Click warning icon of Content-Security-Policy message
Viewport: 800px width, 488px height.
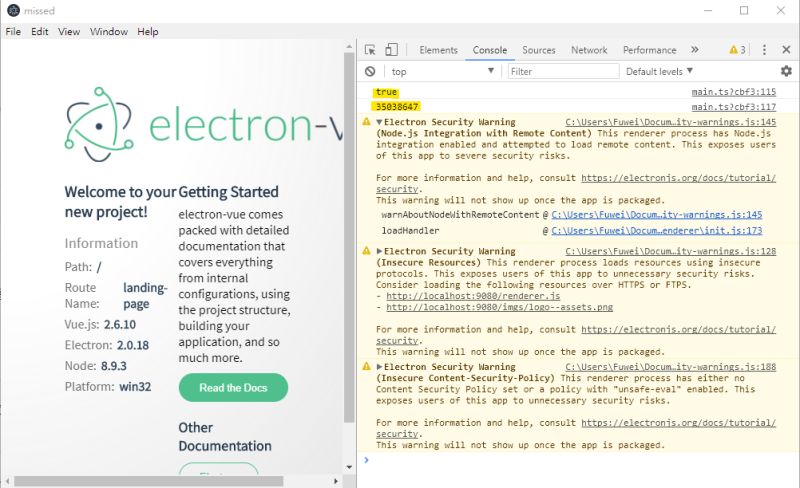(366, 366)
